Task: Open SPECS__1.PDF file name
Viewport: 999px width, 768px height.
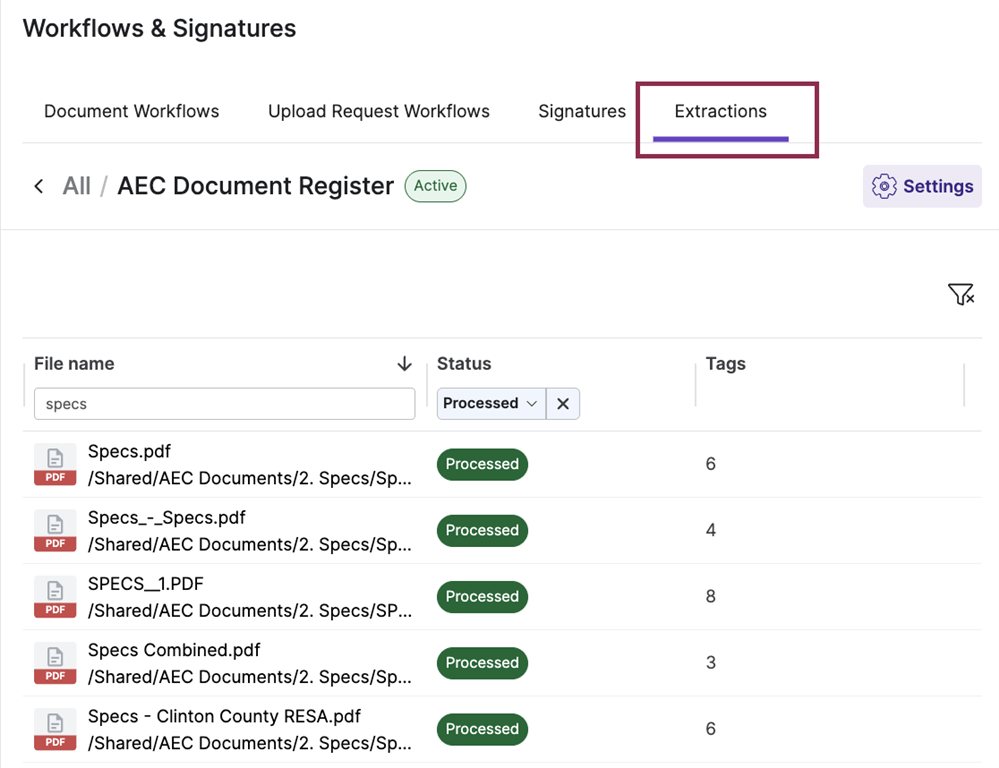Action: click(146, 584)
